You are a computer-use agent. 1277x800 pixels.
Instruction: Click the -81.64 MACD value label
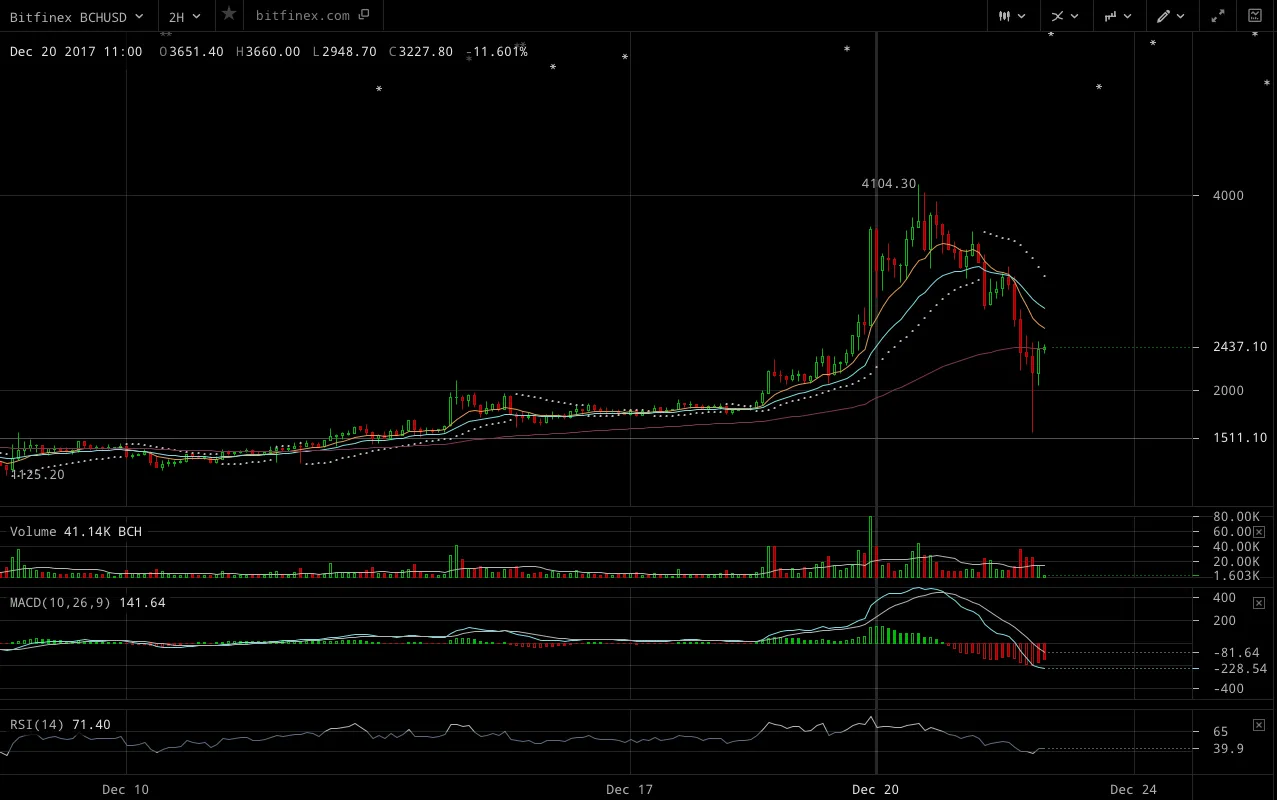pos(1238,652)
